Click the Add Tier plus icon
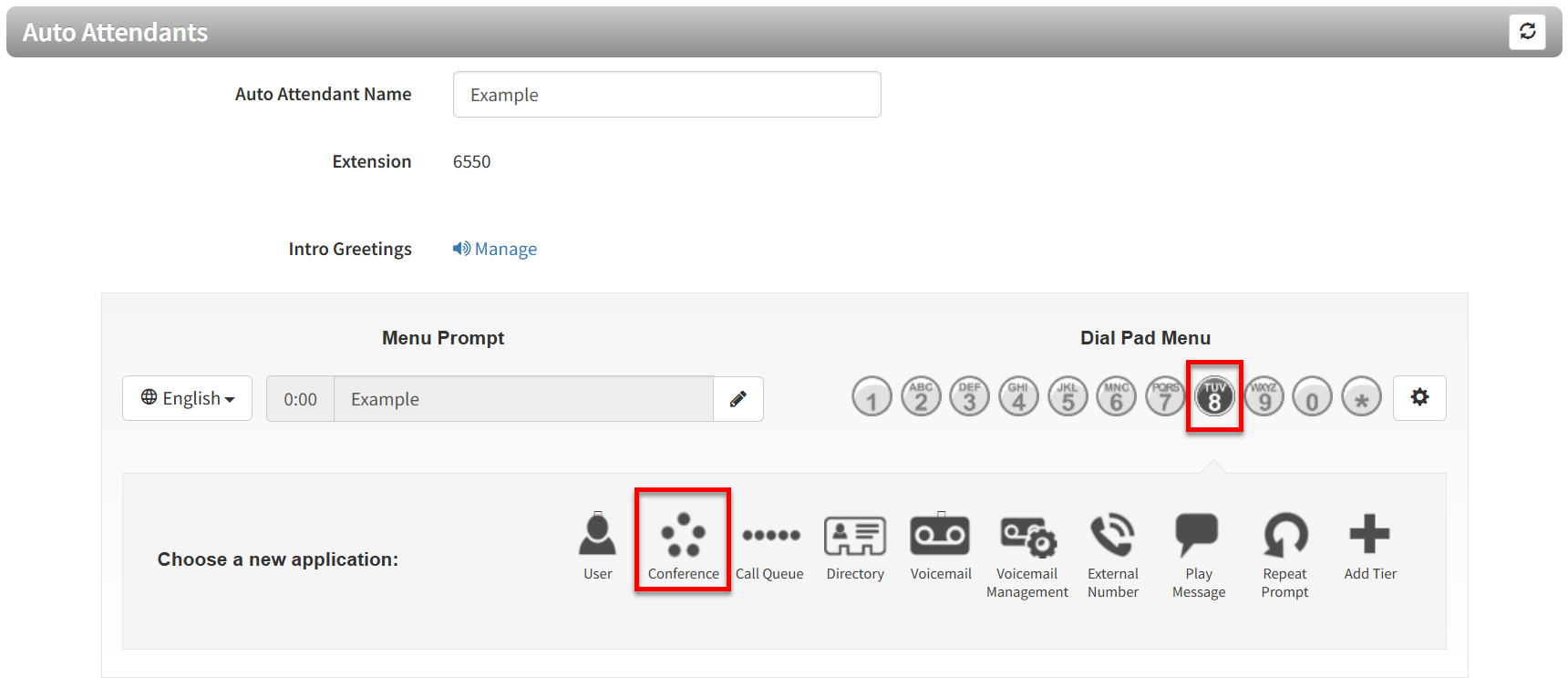This screenshot has height=687, width=1568. point(1369,534)
